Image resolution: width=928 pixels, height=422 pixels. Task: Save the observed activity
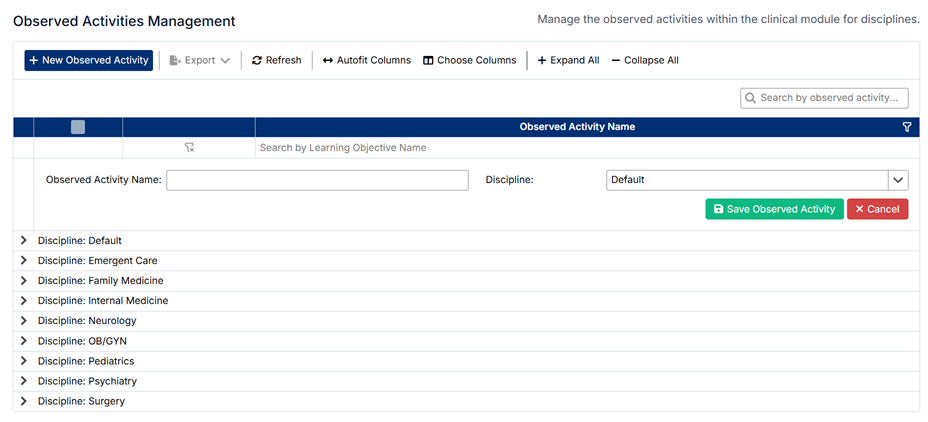tap(774, 209)
